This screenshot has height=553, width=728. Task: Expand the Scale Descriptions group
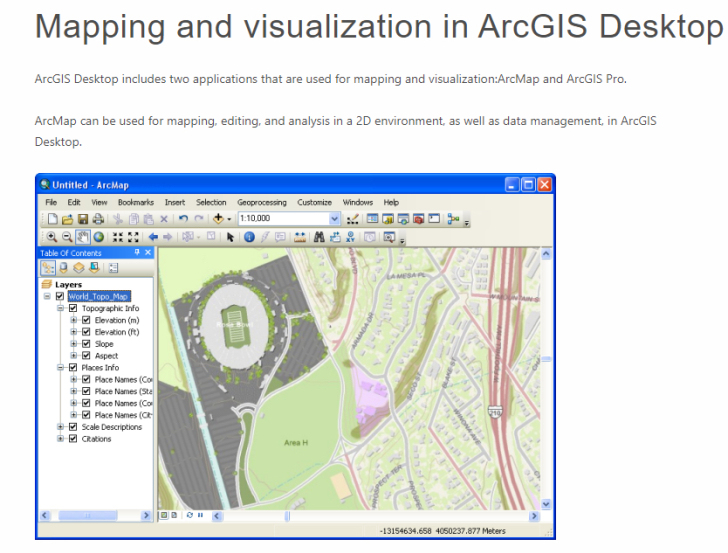pyautogui.click(x=60, y=427)
